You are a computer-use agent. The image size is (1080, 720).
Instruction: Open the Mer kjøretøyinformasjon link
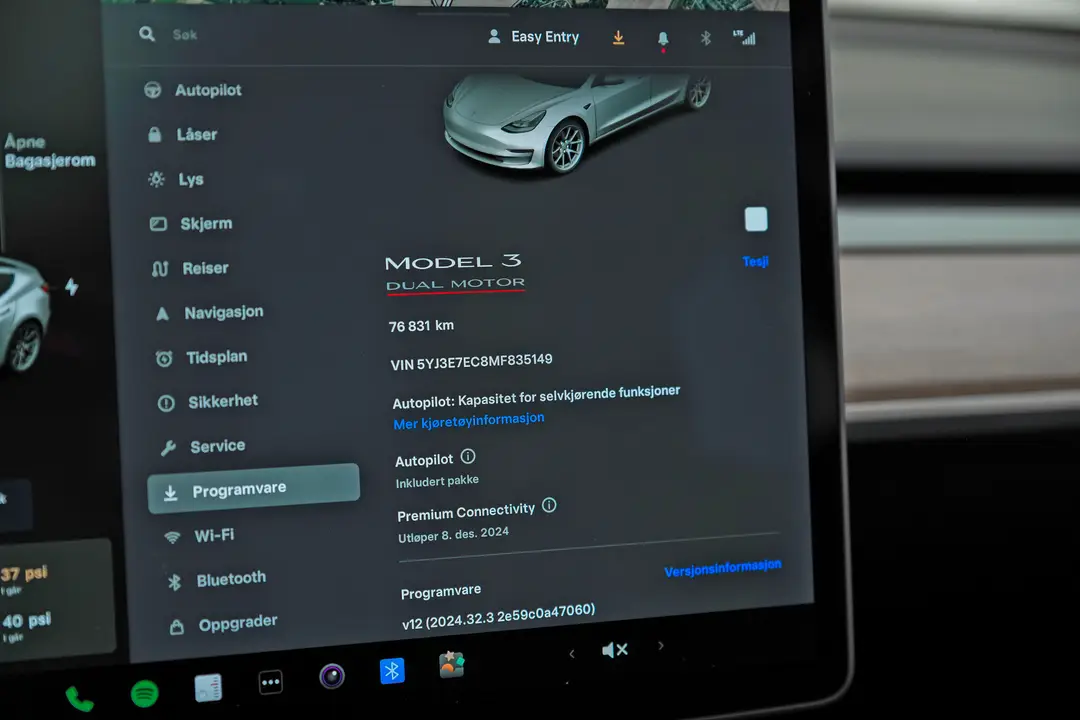click(469, 420)
